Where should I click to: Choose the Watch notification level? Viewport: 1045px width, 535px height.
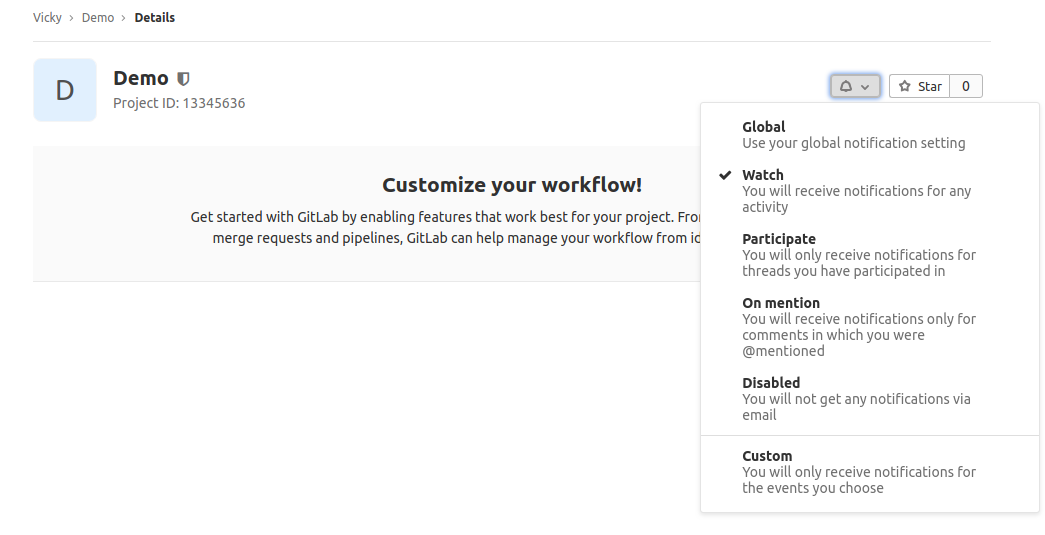pyautogui.click(x=856, y=190)
